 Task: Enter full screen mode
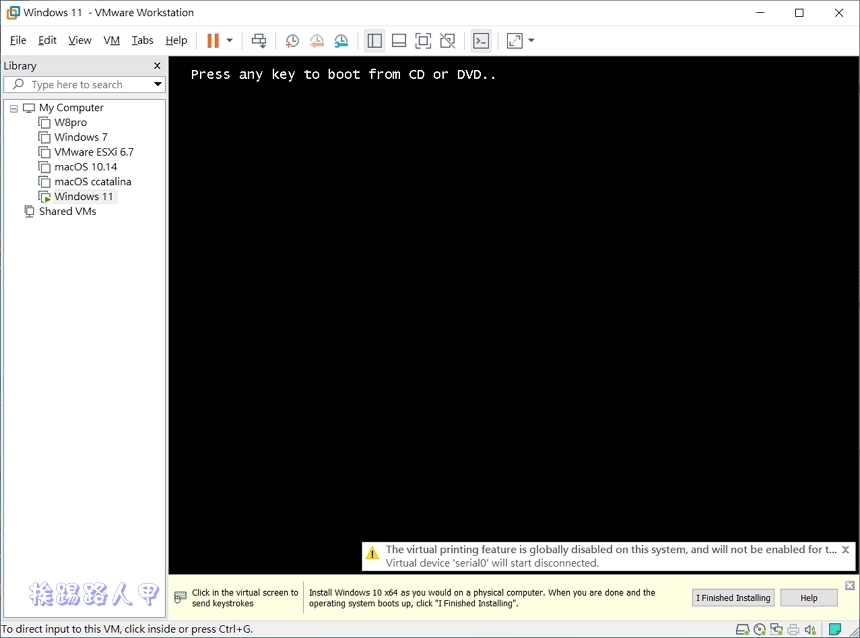click(422, 40)
